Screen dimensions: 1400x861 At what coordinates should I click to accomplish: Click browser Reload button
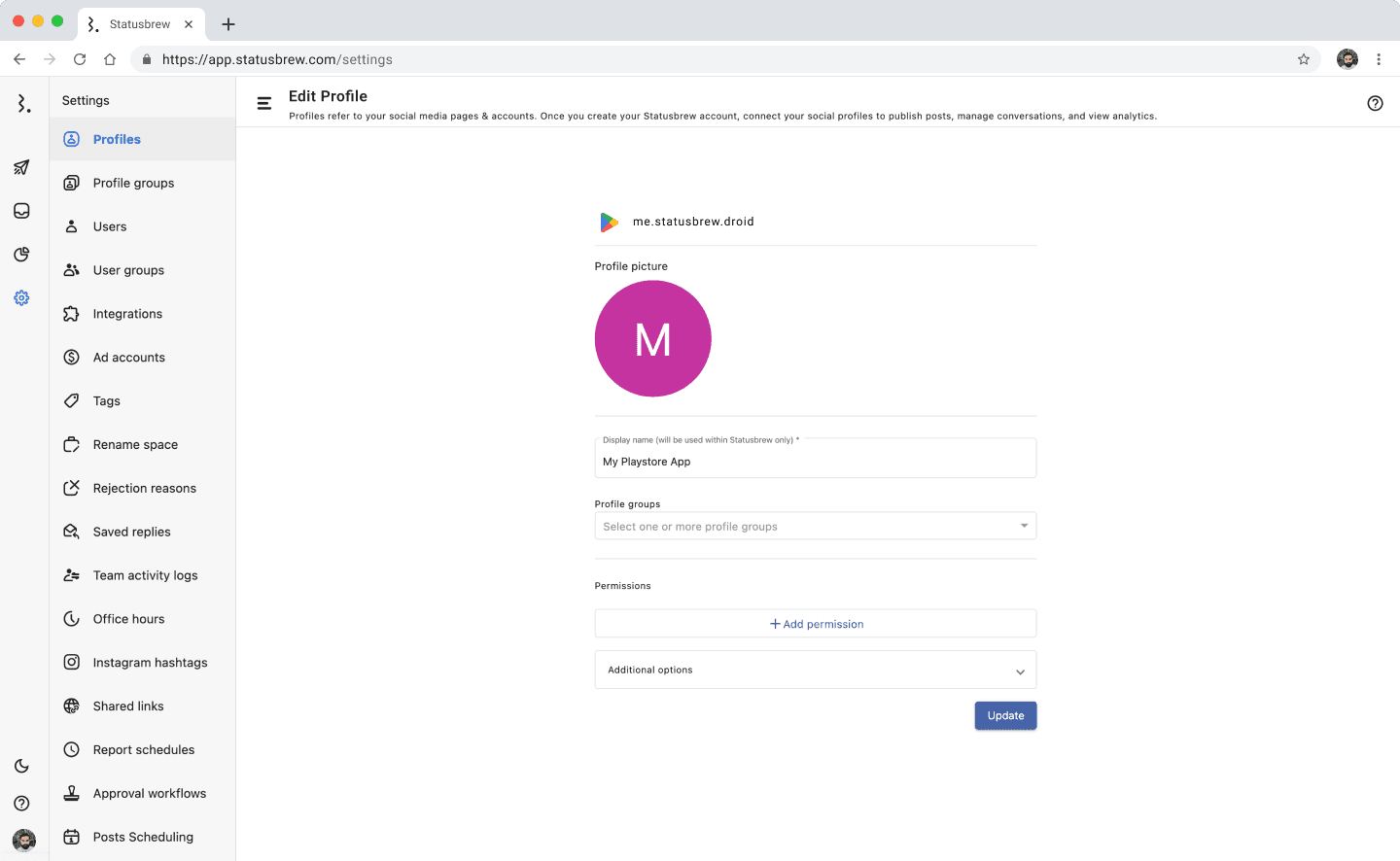(x=80, y=59)
